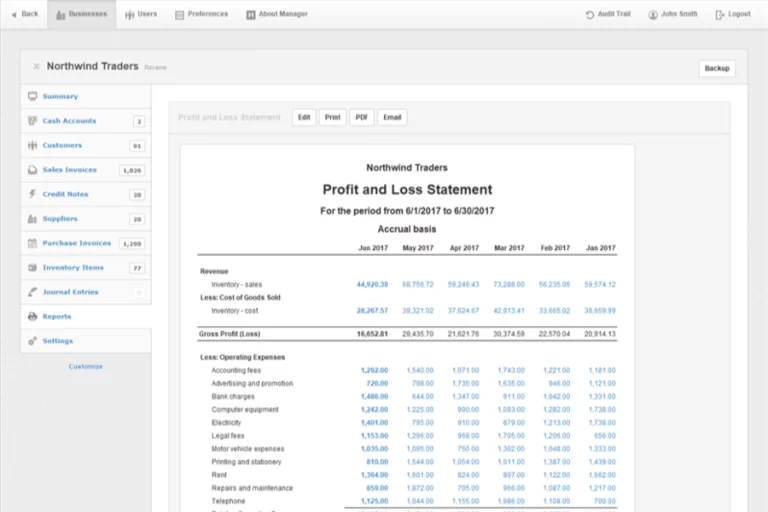Click Jun 2017 Bank charges amount 1,486.00
This screenshot has width=768, height=512.
375,397
